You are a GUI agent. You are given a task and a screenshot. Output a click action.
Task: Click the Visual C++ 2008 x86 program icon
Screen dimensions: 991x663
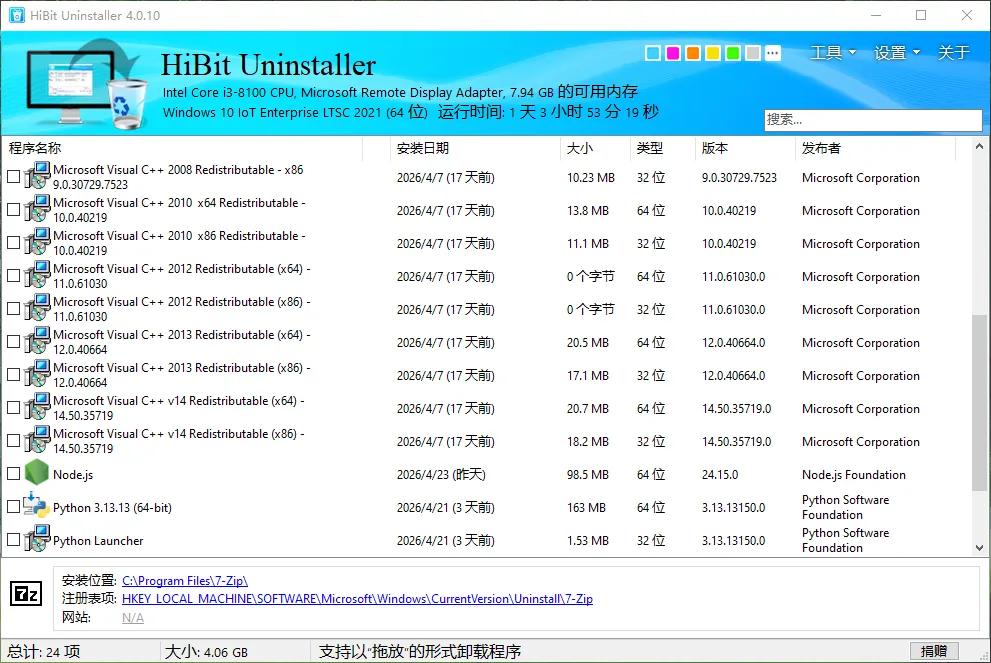pos(37,176)
